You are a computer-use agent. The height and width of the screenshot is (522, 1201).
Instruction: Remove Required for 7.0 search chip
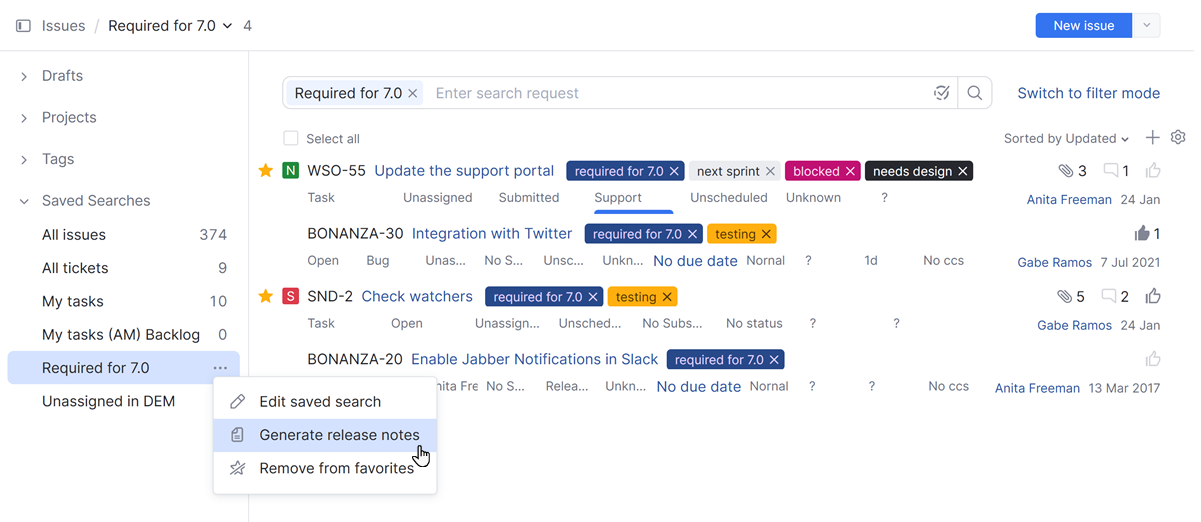point(413,93)
